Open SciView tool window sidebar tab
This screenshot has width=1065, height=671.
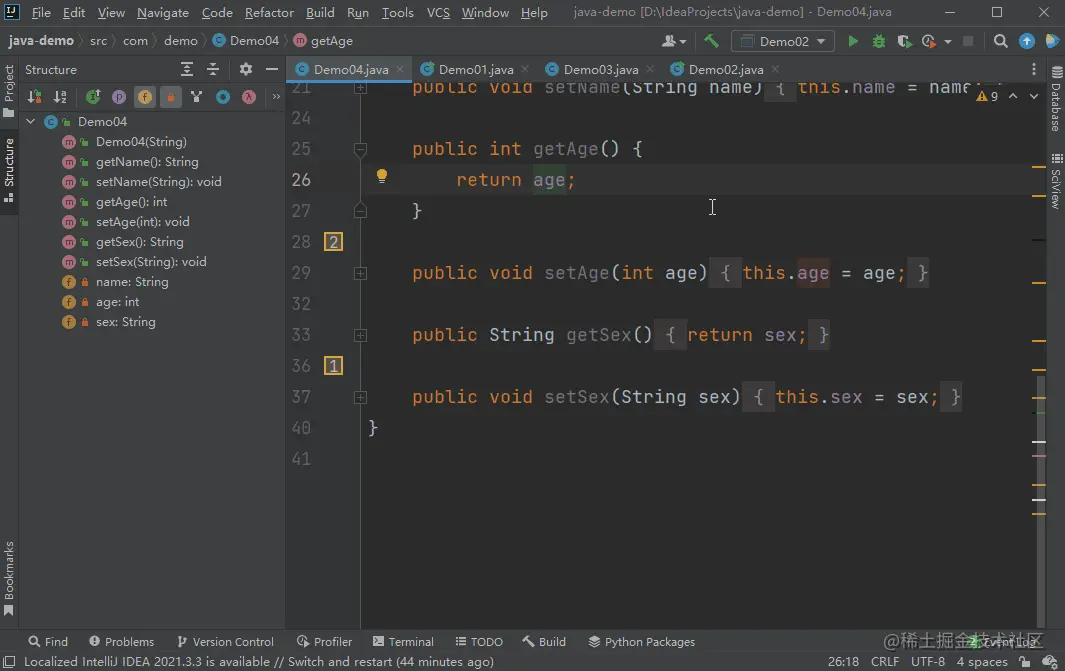point(1055,182)
